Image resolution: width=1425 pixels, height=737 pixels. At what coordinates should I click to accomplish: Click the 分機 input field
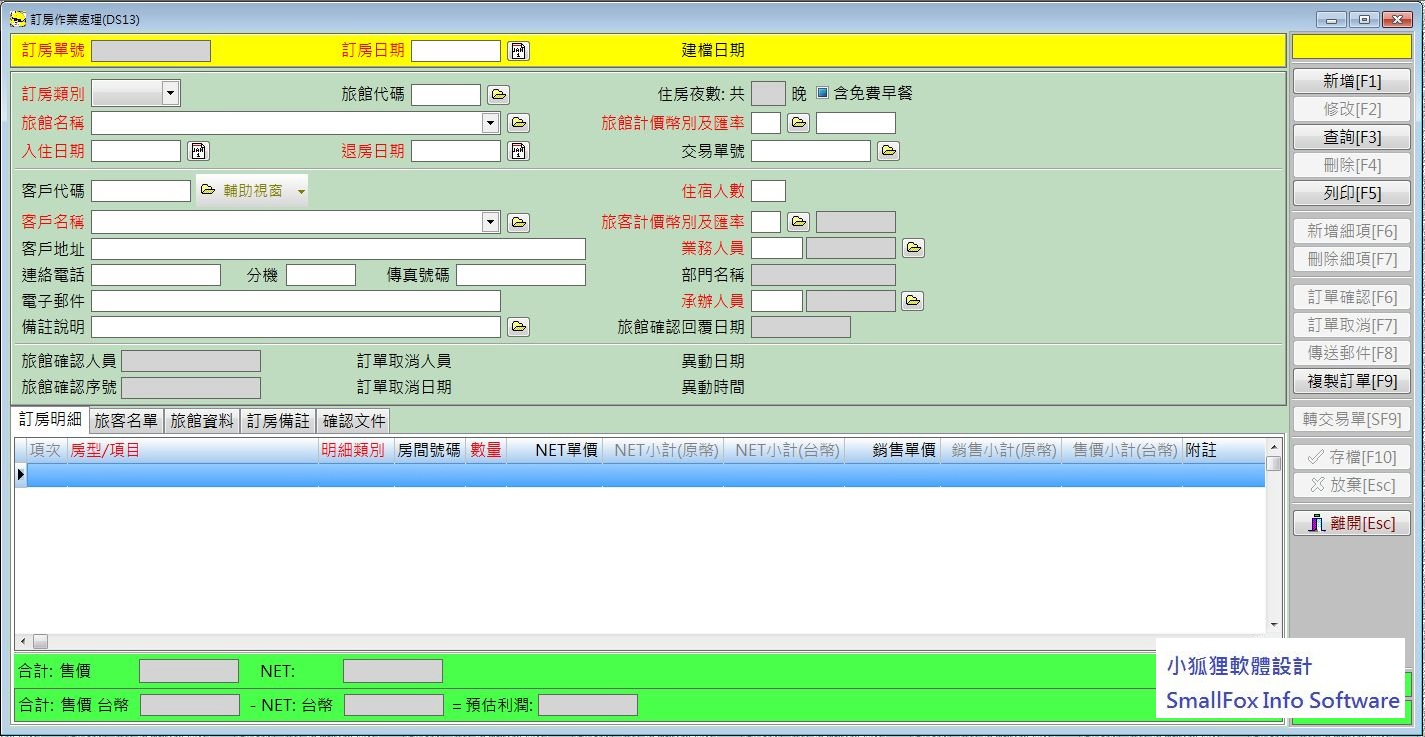pyautogui.click(x=321, y=275)
